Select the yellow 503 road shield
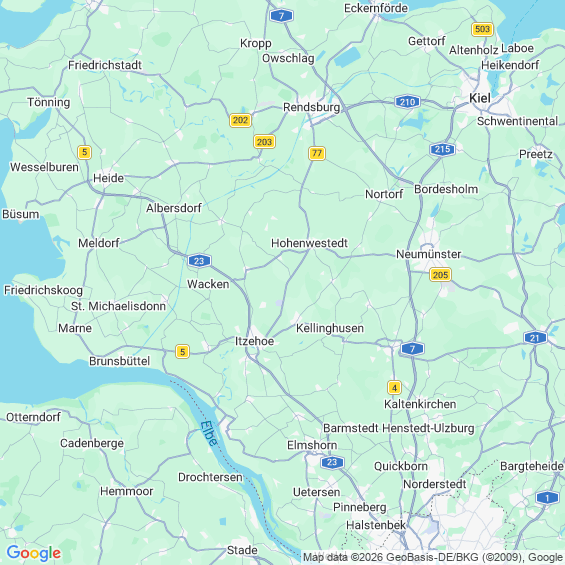565x565 pixels. pos(482,29)
